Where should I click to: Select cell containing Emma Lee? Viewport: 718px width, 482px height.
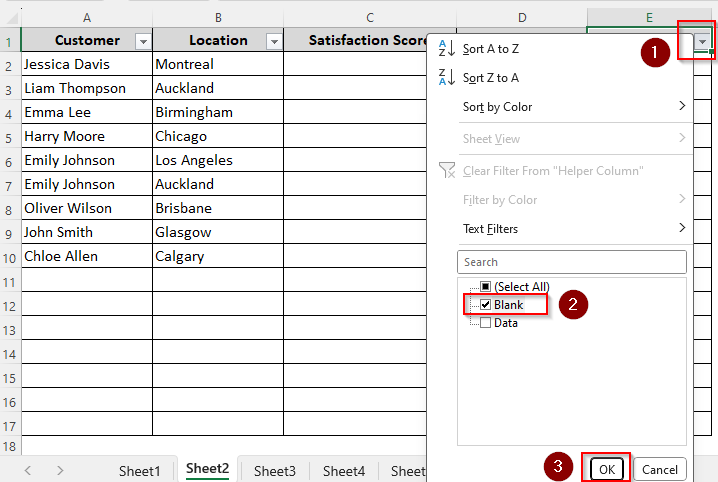[x=87, y=112]
